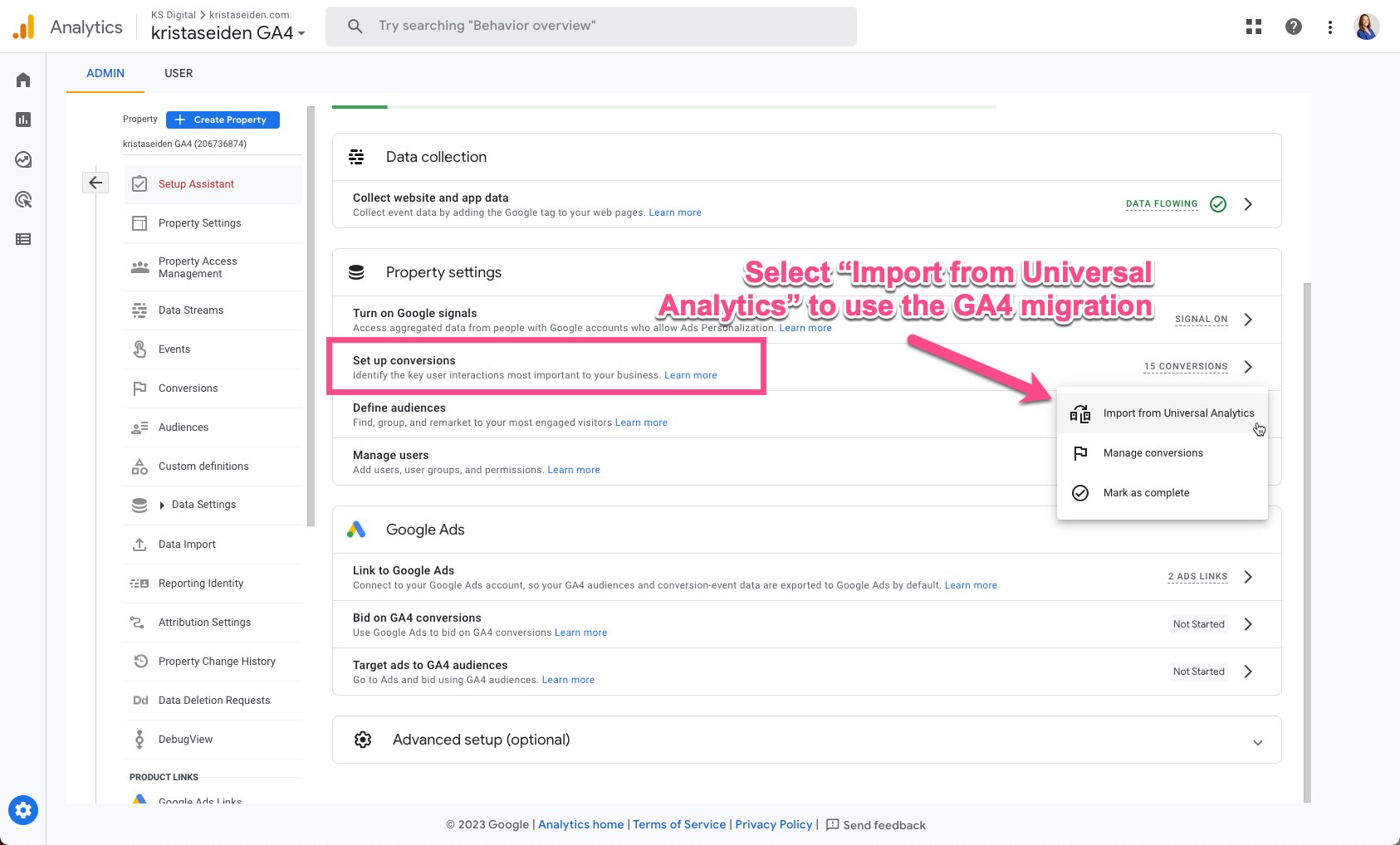Switch to the USER tab
The image size is (1400, 845).
(179, 73)
